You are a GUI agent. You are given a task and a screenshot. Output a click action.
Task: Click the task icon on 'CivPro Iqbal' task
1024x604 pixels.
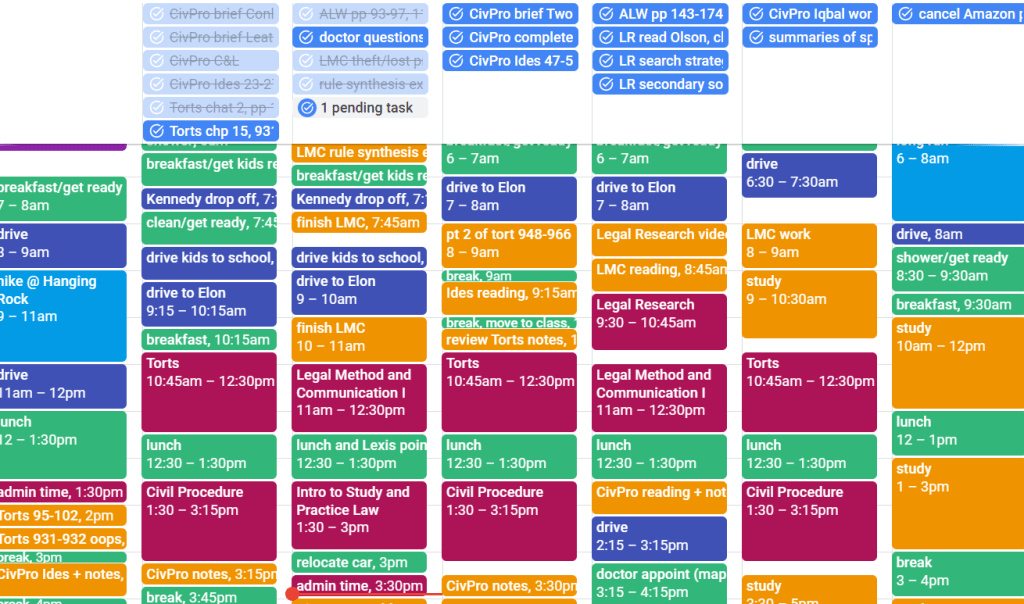756,14
